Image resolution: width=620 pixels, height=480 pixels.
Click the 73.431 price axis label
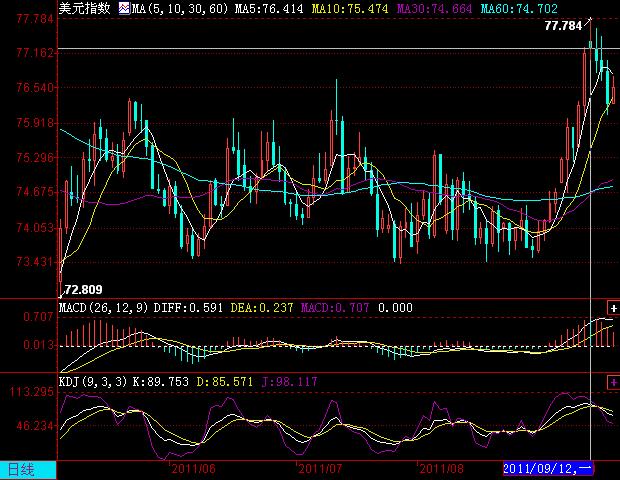click(x=35, y=262)
